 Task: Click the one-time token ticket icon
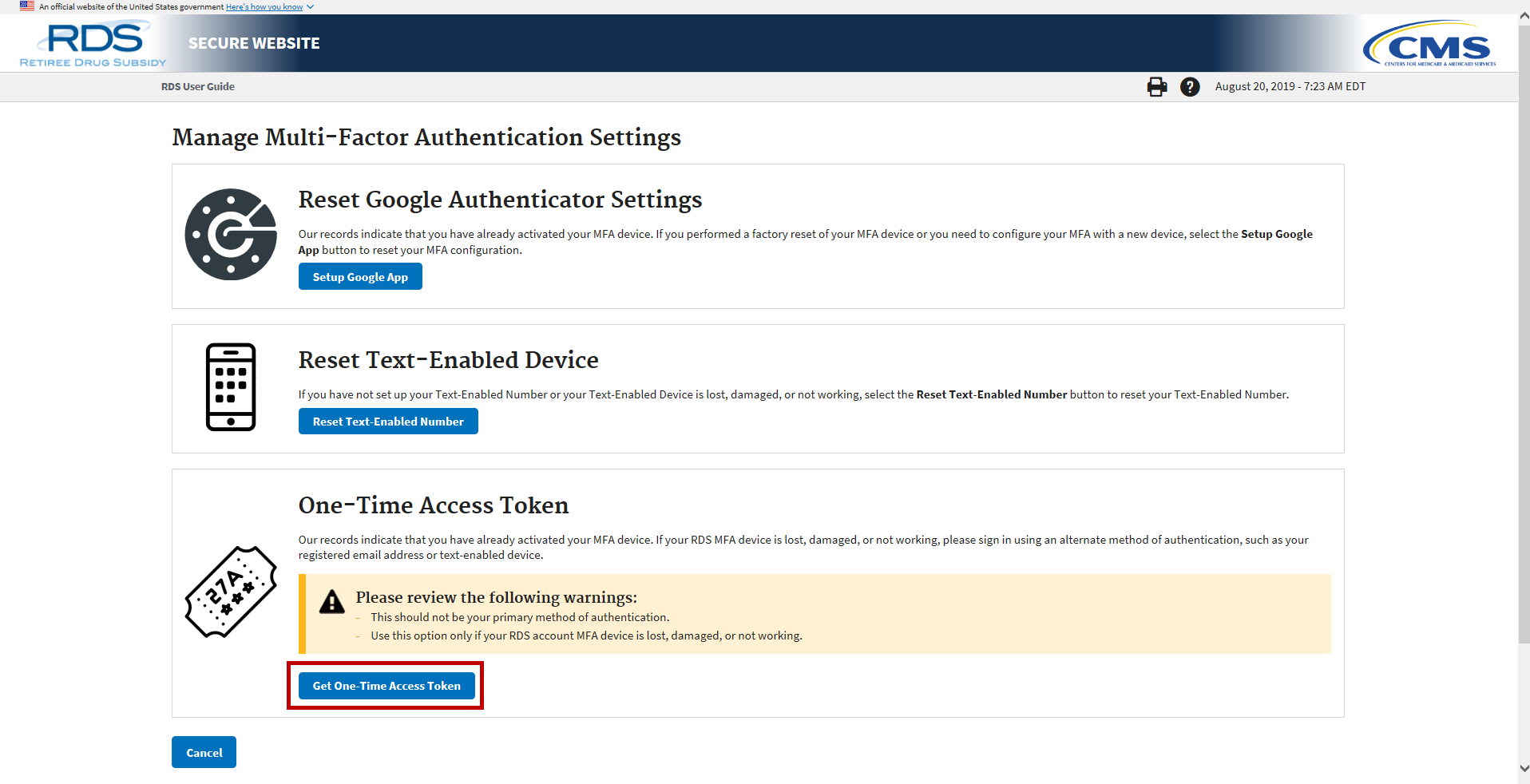coord(231,592)
